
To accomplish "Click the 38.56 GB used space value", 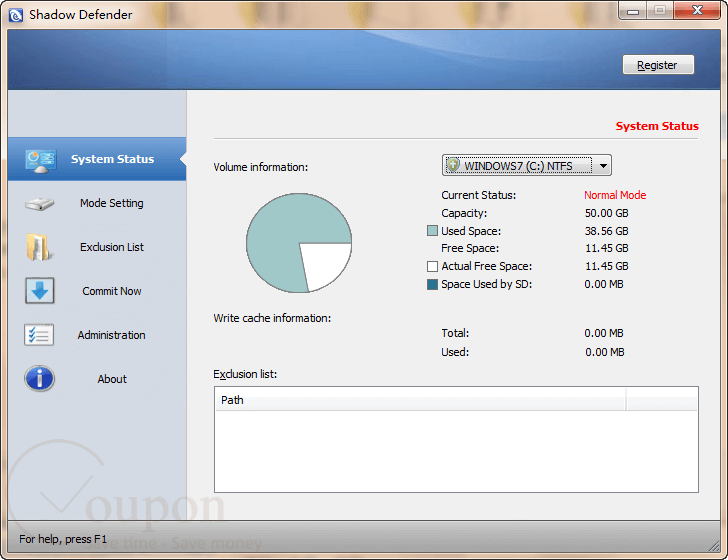I will [x=606, y=231].
